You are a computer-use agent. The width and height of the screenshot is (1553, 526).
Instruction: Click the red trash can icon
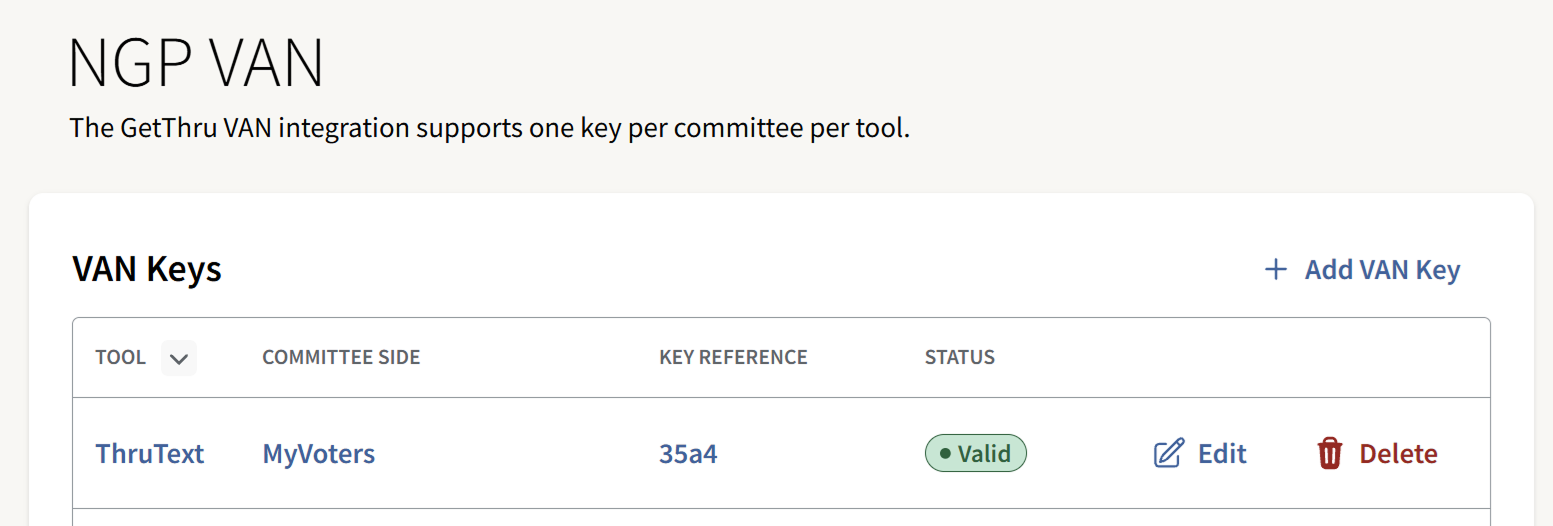(x=1329, y=454)
